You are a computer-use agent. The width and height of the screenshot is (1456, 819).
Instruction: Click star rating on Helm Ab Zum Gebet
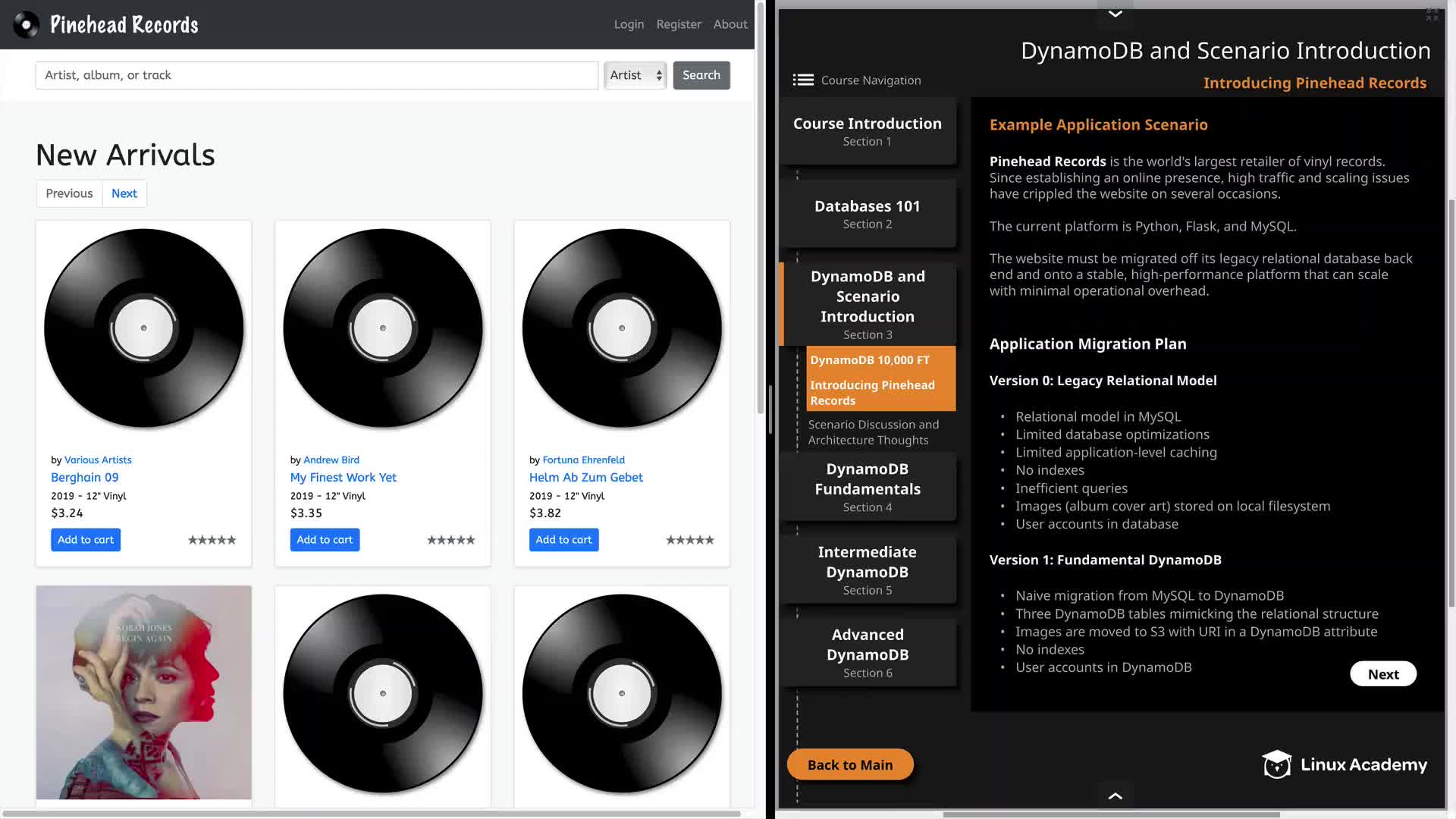click(689, 540)
